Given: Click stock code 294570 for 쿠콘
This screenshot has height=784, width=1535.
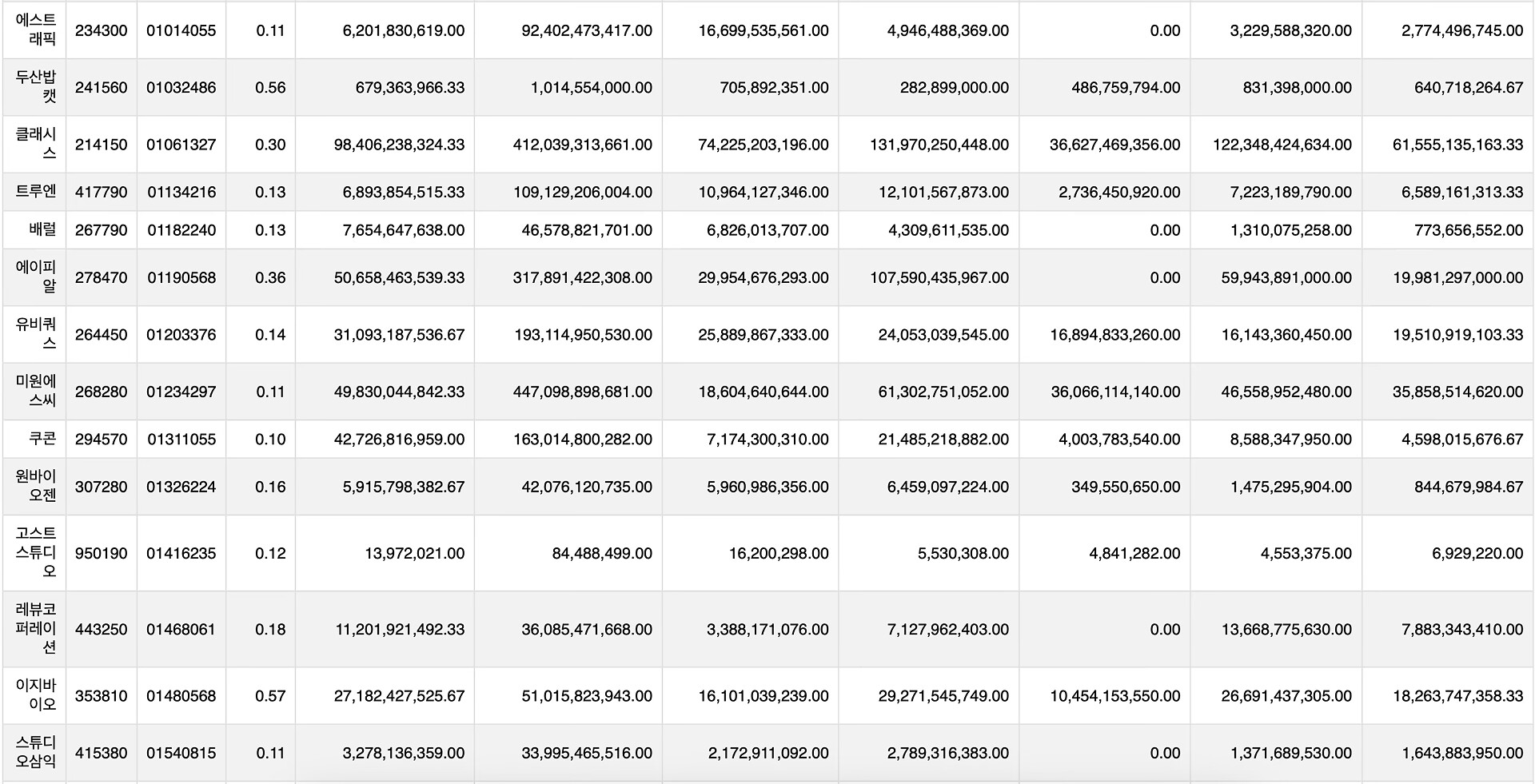Looking at the screenshot, I should tap(101, 440).
